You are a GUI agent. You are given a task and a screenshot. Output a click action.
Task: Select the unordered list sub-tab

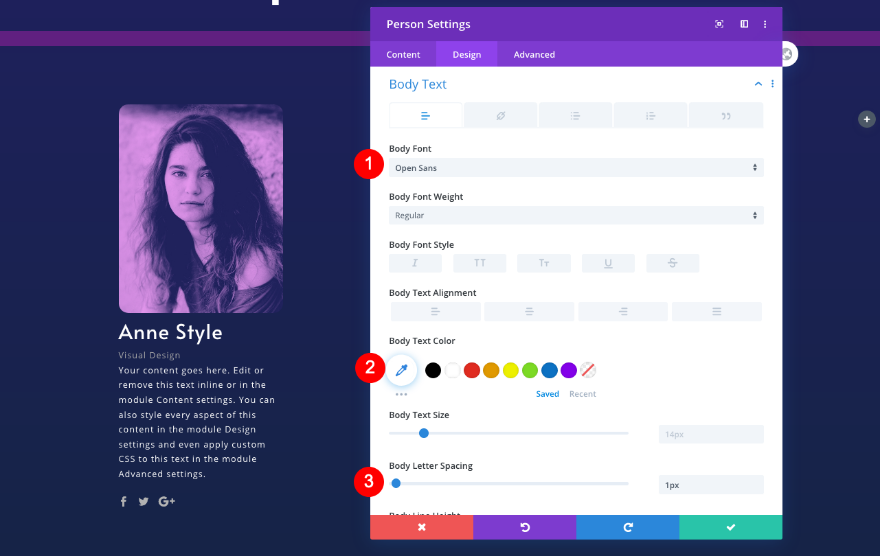click(575, 116)
